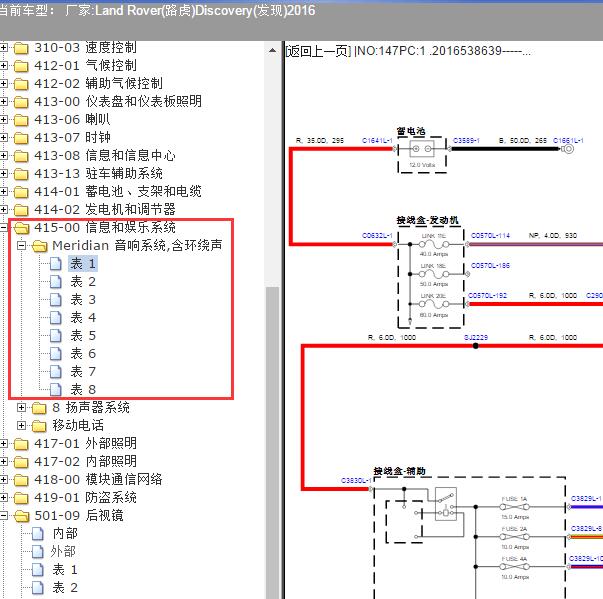The image size is (603, 599).
Task: Click the page icon of 表 6 under Meridian
Action: (56, 354)
